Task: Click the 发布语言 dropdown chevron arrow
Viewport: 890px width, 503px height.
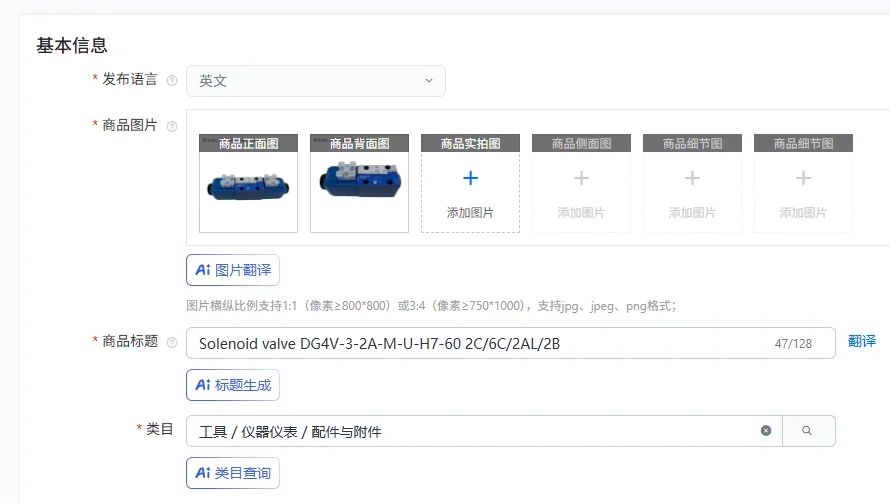Action: (x=429, y=81)
